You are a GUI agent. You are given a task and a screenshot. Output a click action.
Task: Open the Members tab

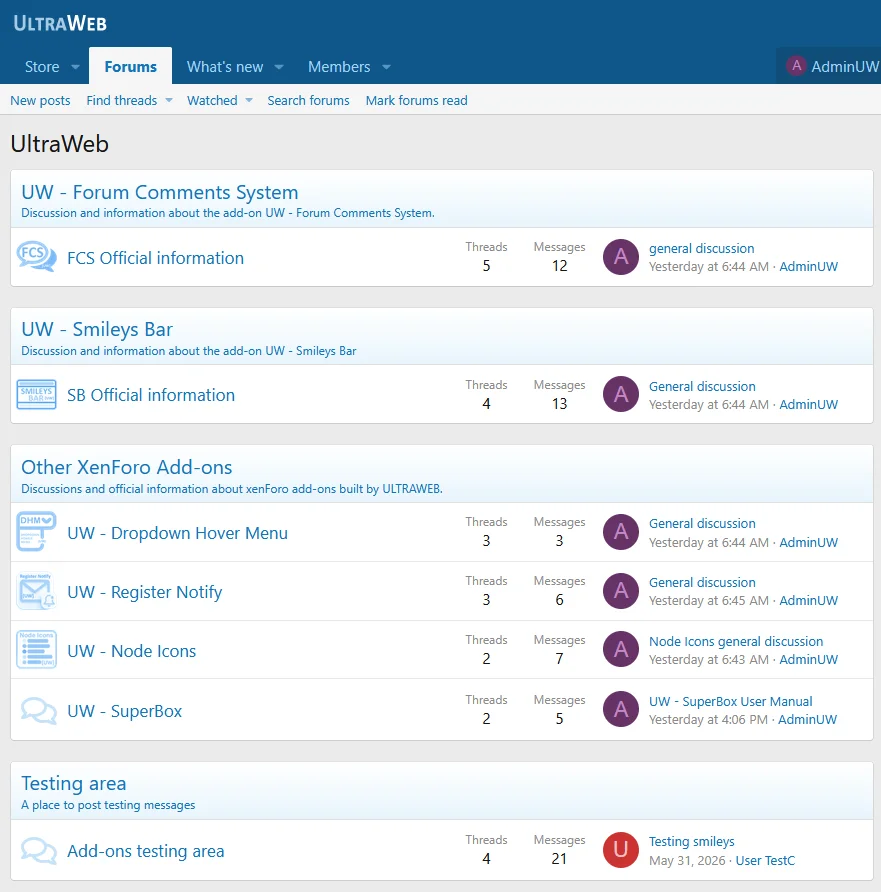click(339, 67)
